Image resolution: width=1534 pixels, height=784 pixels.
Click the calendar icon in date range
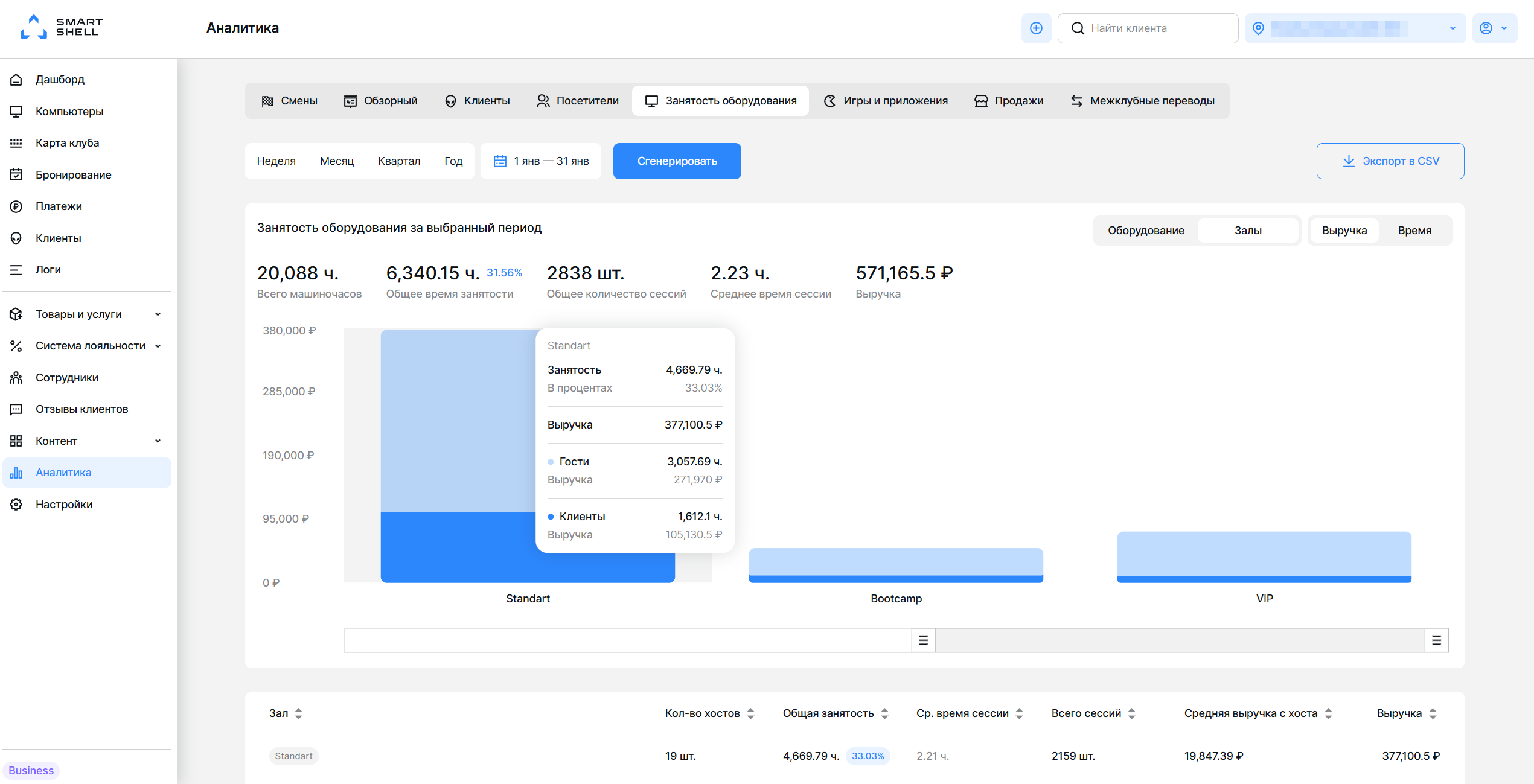500,161
